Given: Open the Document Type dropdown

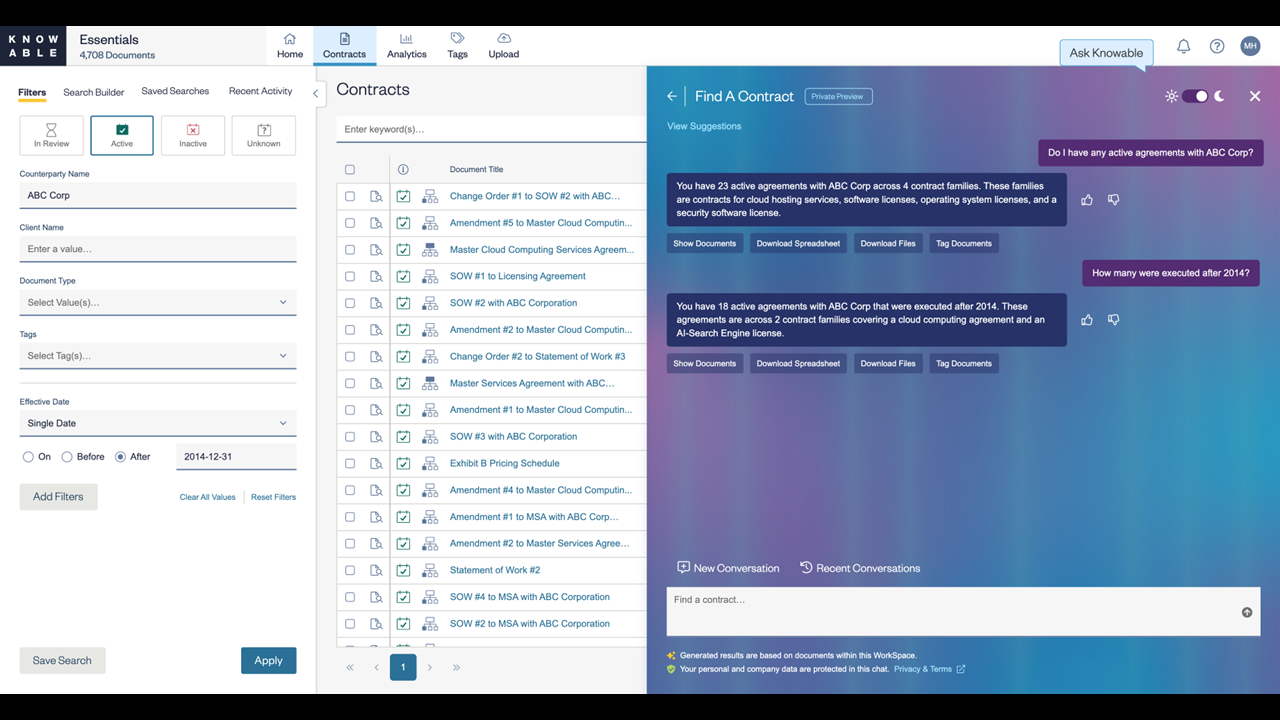Looking at the screenshot, I should tap(158, 302).
